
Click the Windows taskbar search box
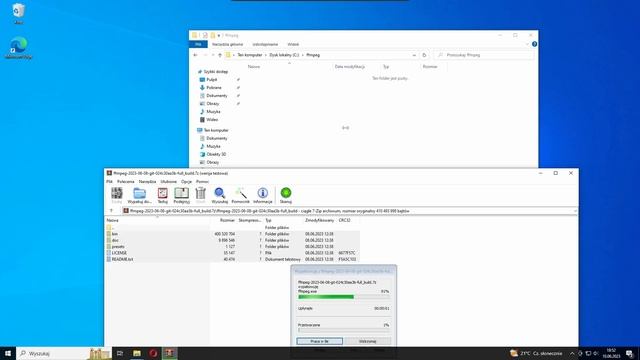point(64,353)
